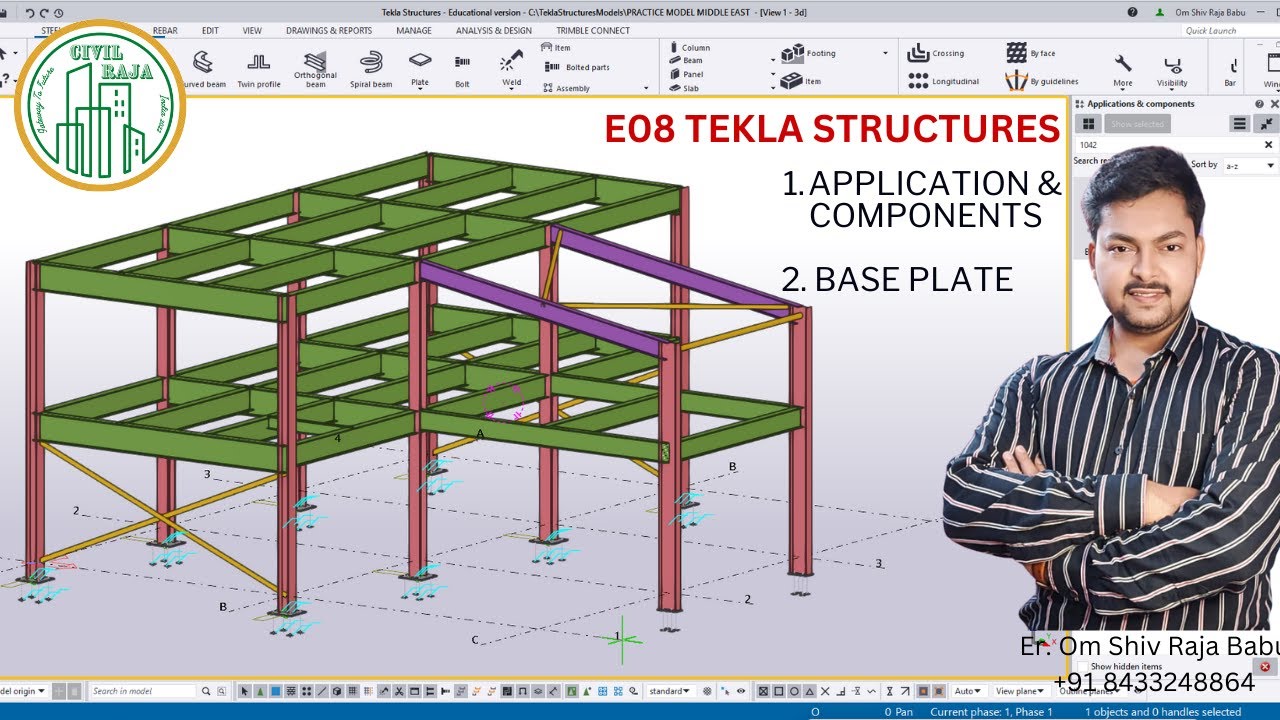
Task: Select the concrete Column tool
Action: 690,47
